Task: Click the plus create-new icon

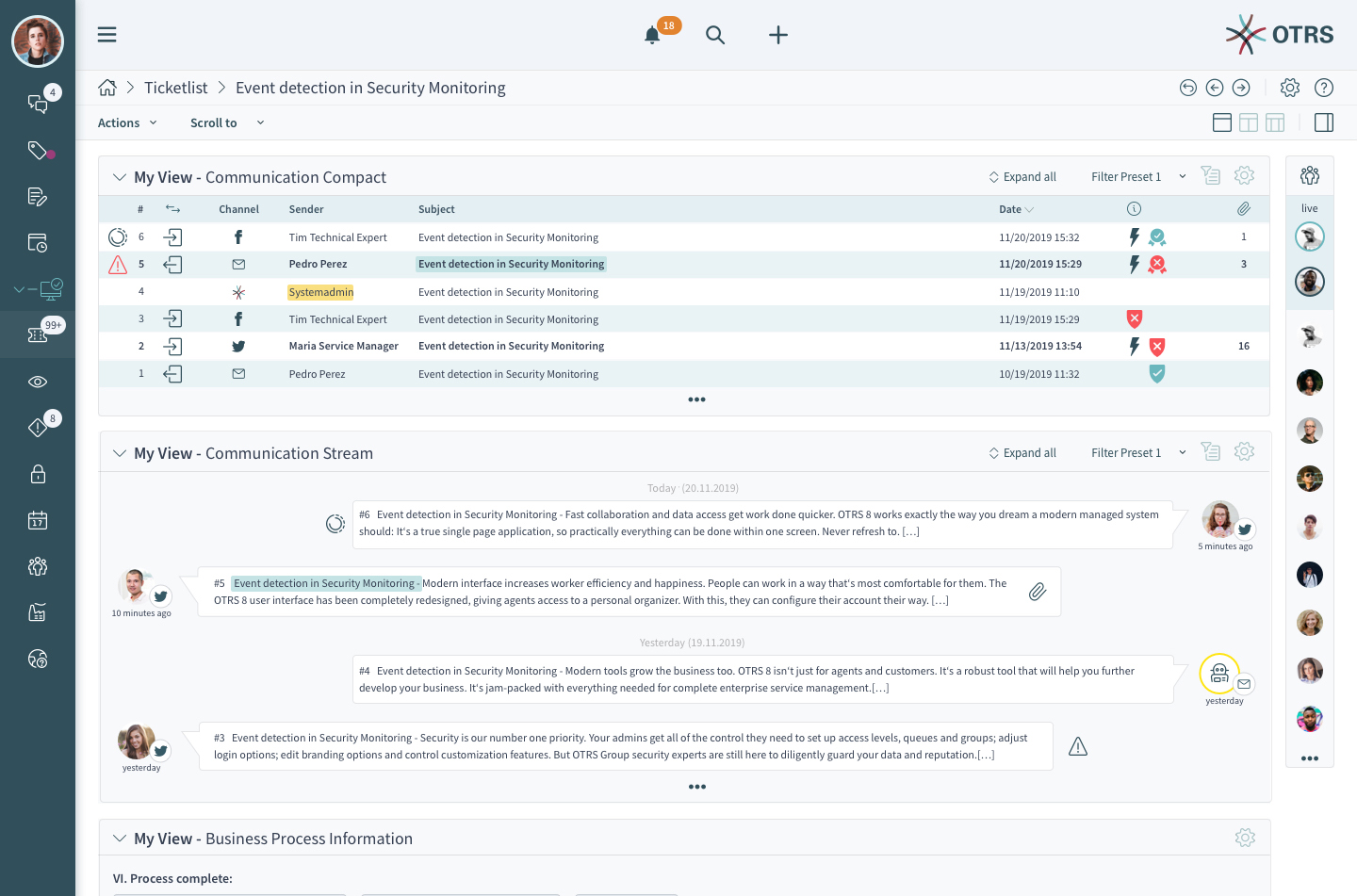Action: coord(778,35)
